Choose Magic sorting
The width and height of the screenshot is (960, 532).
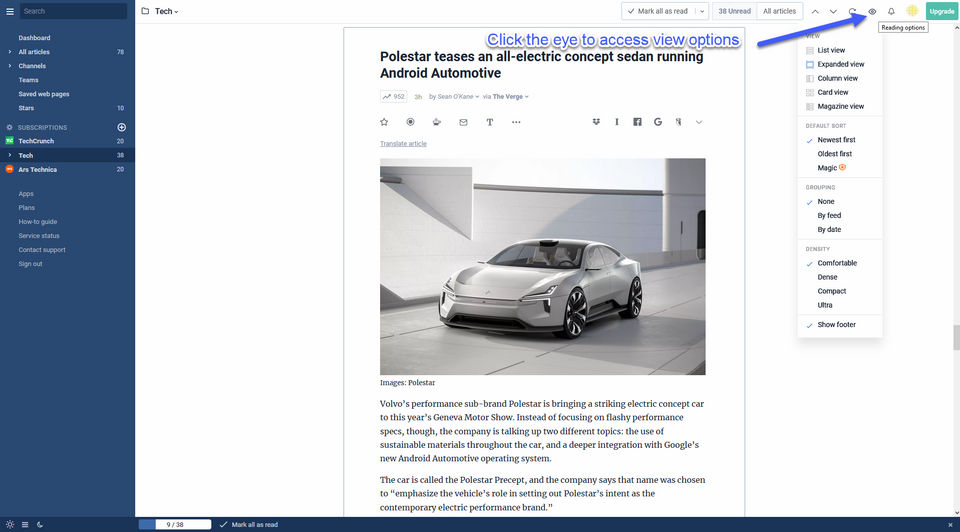[827, 168]
